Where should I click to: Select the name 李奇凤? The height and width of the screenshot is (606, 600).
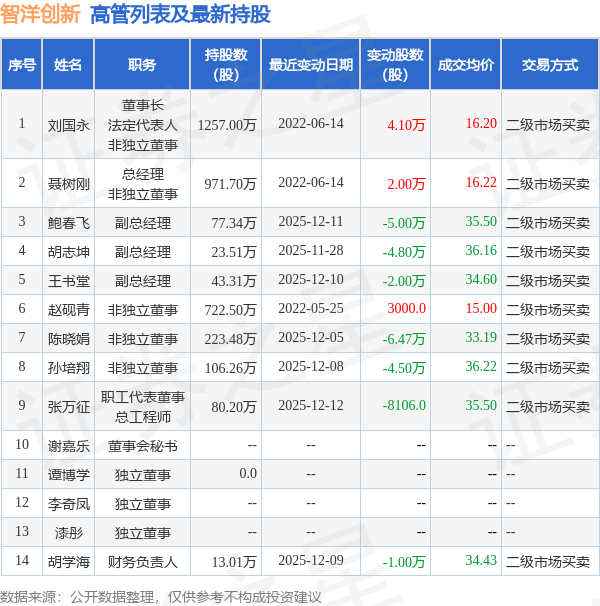tap(68, 504)
